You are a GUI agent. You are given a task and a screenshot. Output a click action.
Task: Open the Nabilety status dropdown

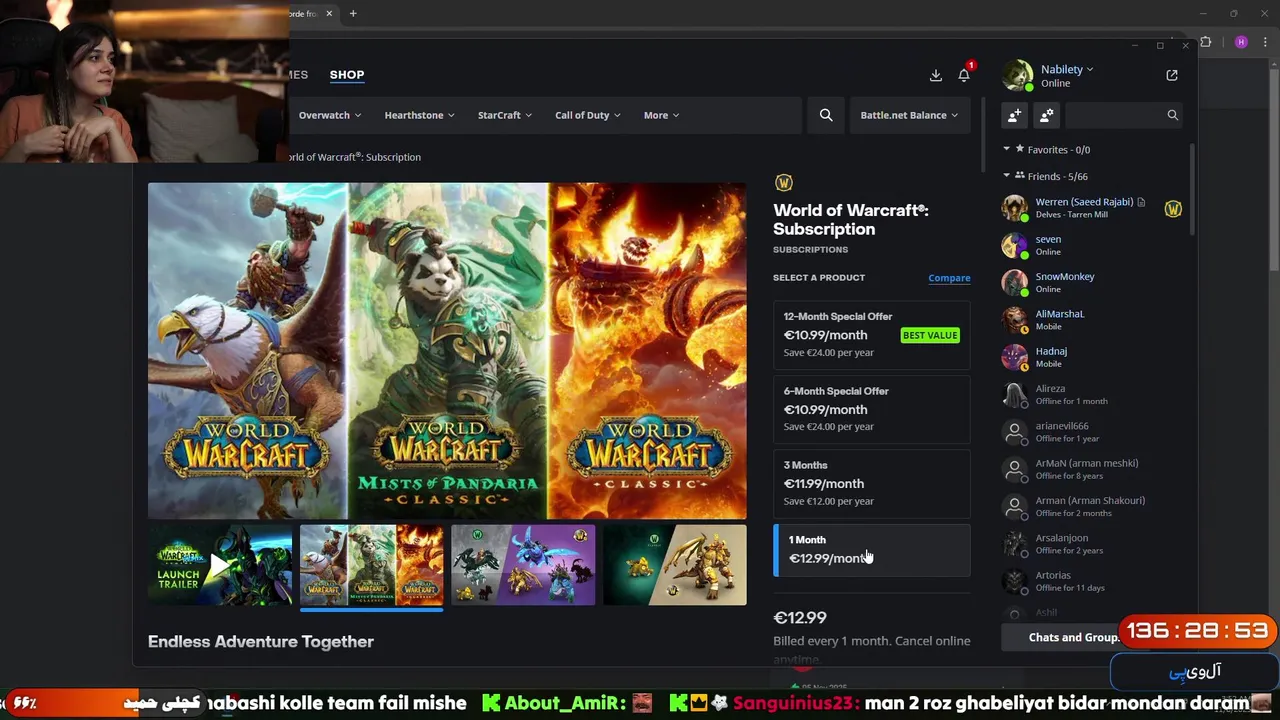[1067, 69]
